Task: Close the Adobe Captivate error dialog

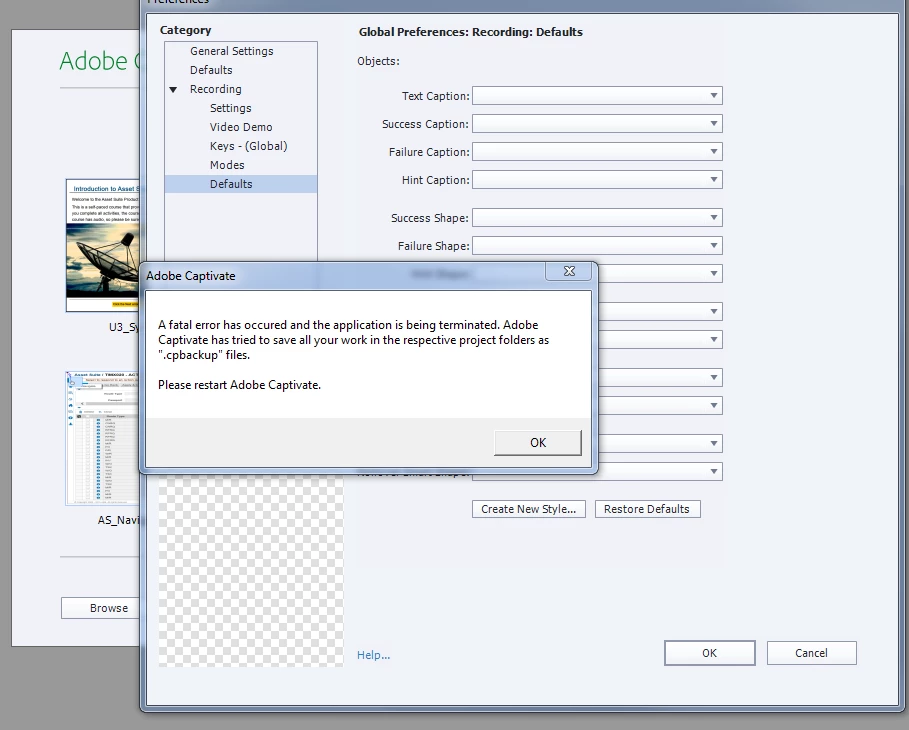Action: point(569,271)
